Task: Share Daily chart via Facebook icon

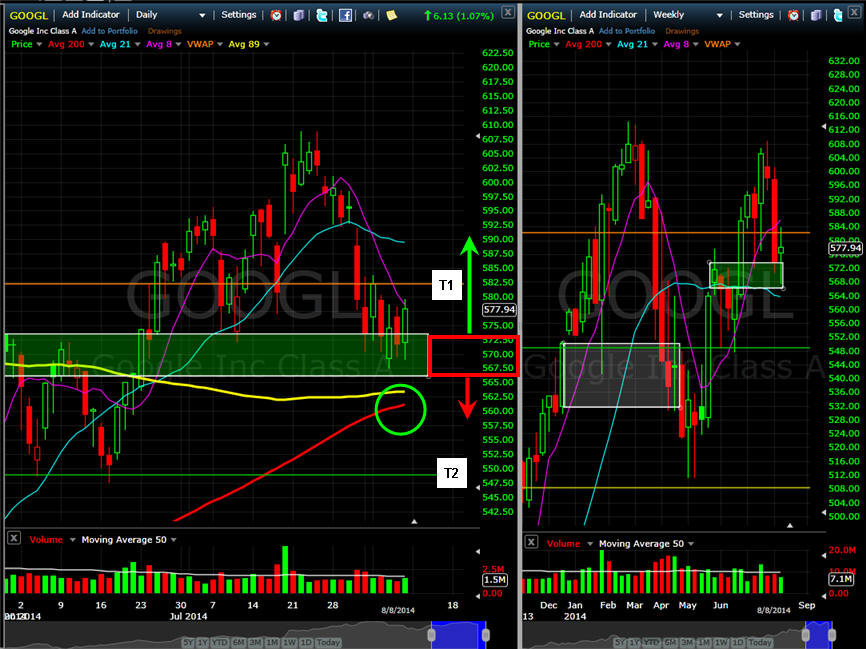Action: click(x=345, y=15)
